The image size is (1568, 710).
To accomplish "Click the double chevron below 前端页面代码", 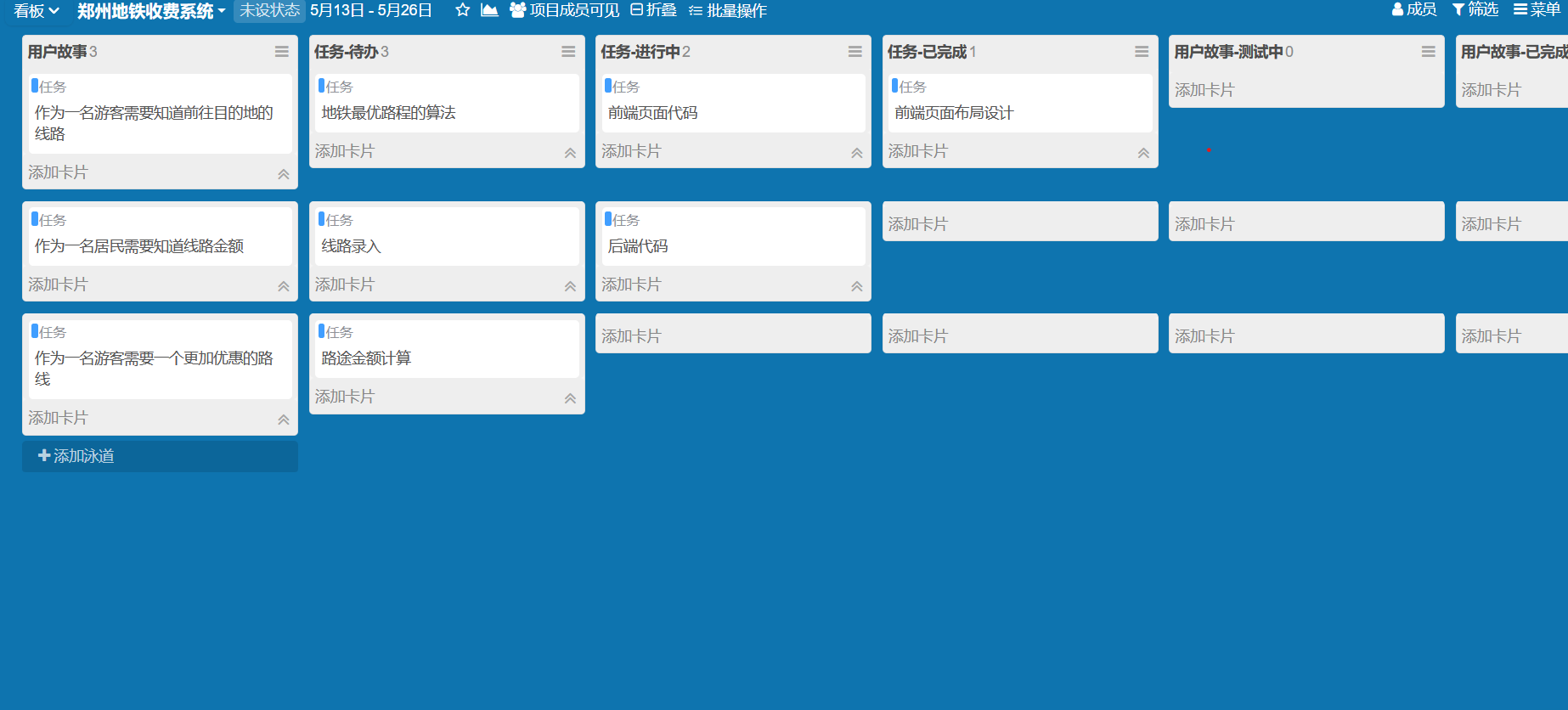I will click(x=857, y=153).
